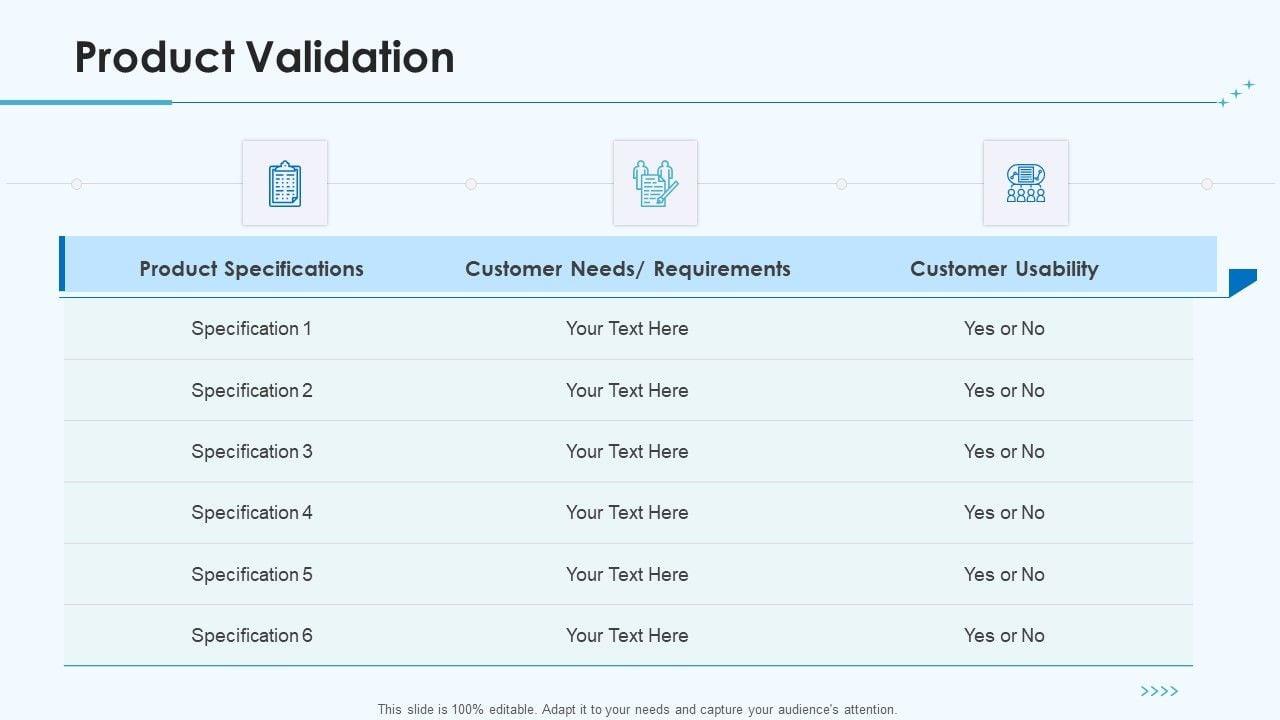Click Your Text Here beside Specification 4
The height and width of the screenshot is (720, 1280).
(x=627, y=513)
